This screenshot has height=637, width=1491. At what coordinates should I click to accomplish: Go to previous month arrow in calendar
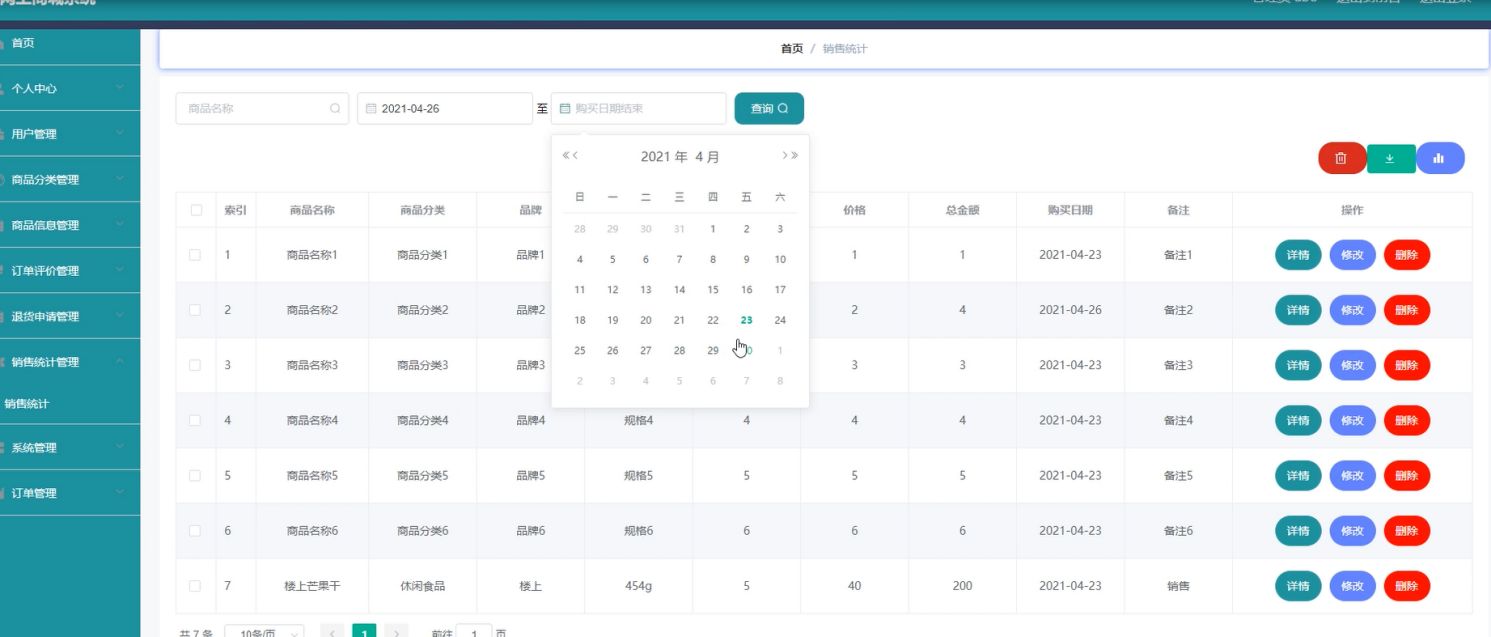576,156
